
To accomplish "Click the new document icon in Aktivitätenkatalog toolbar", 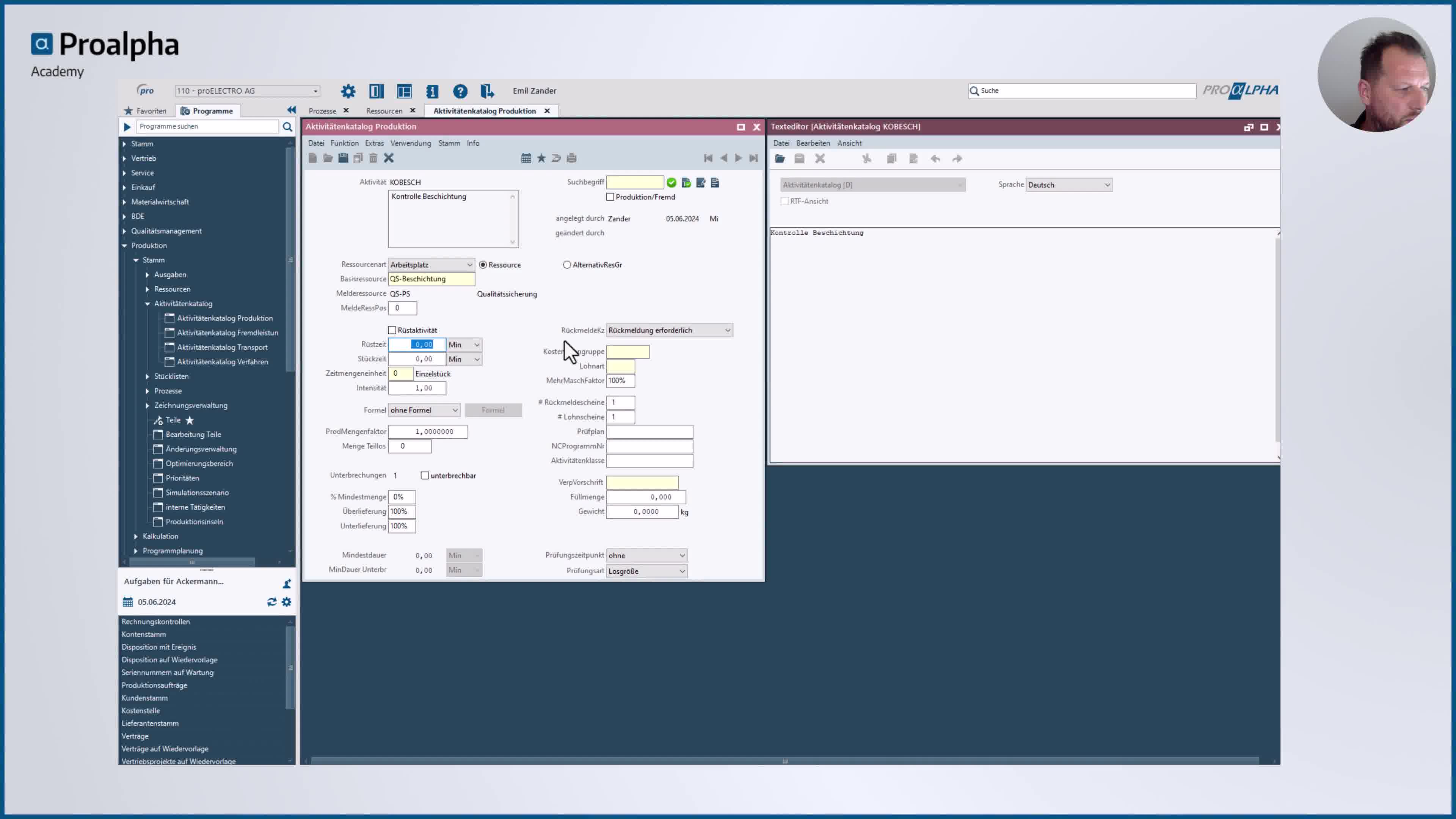I will (312, 158).
